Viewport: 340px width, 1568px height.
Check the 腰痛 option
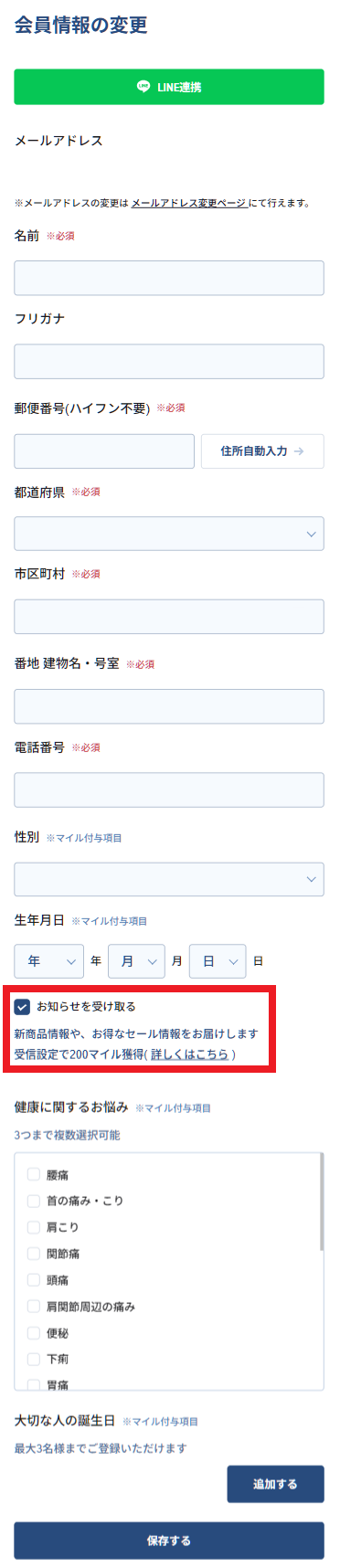tap(34, 1174)
